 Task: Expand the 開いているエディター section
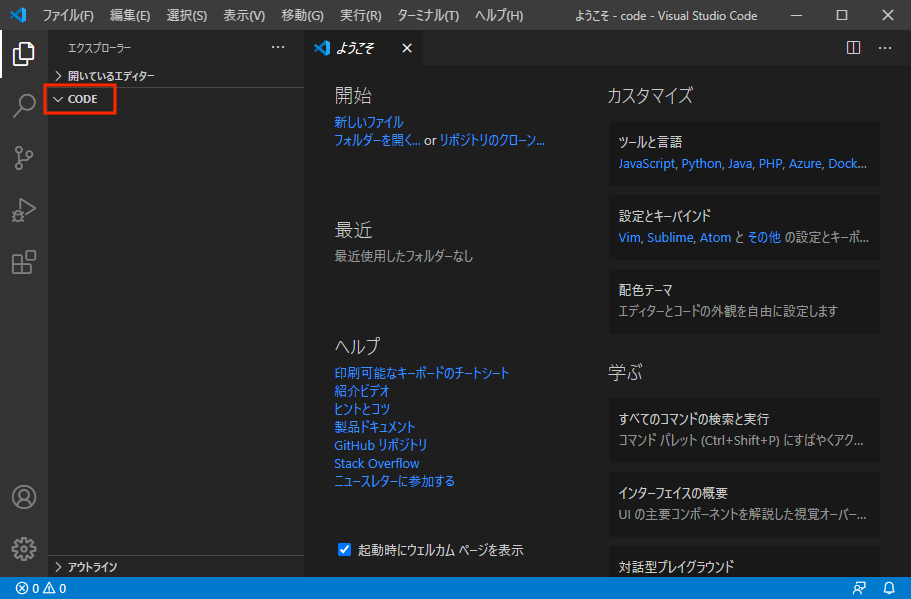pos(176,76)
